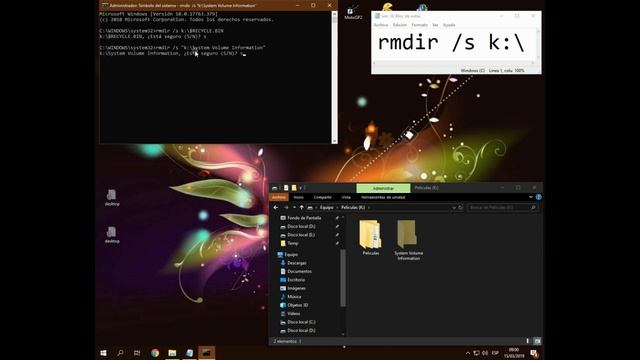Expand the Explorer ribbon with chevron
The image size is (640, 360).
(531, 197)
